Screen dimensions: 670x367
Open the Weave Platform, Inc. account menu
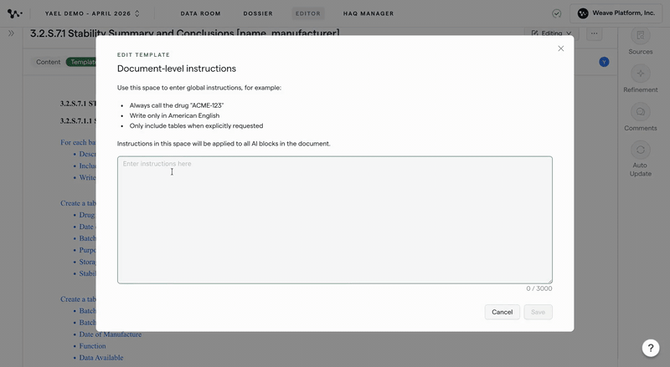point(616,13)
